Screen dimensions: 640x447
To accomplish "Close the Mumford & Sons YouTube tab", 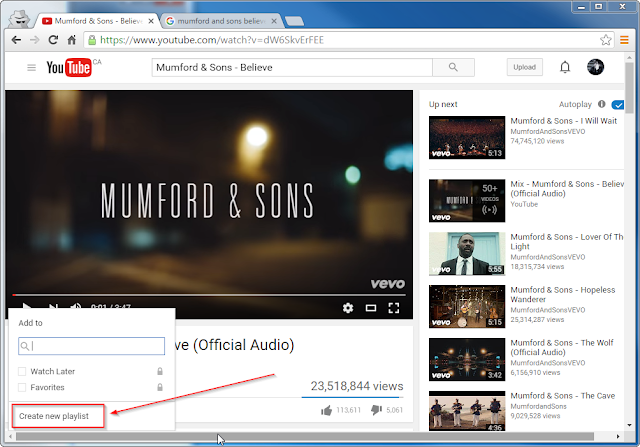I will click(x=151, y=21).
